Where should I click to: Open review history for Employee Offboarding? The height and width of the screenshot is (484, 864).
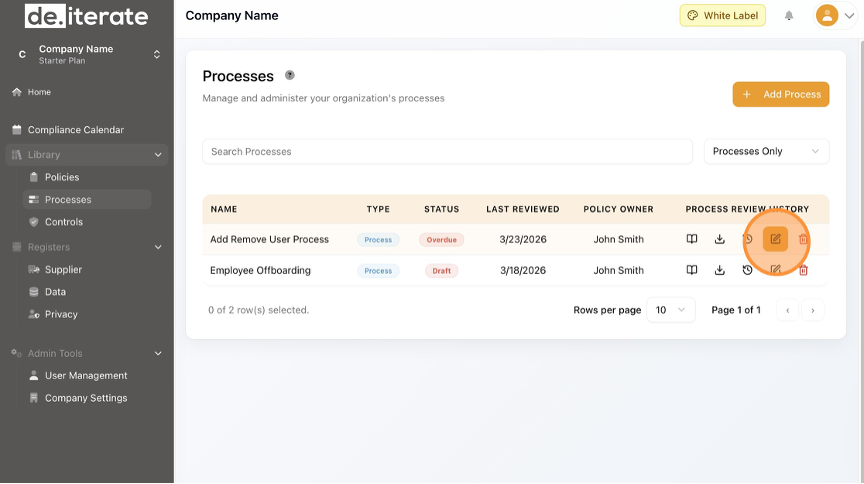747,270
